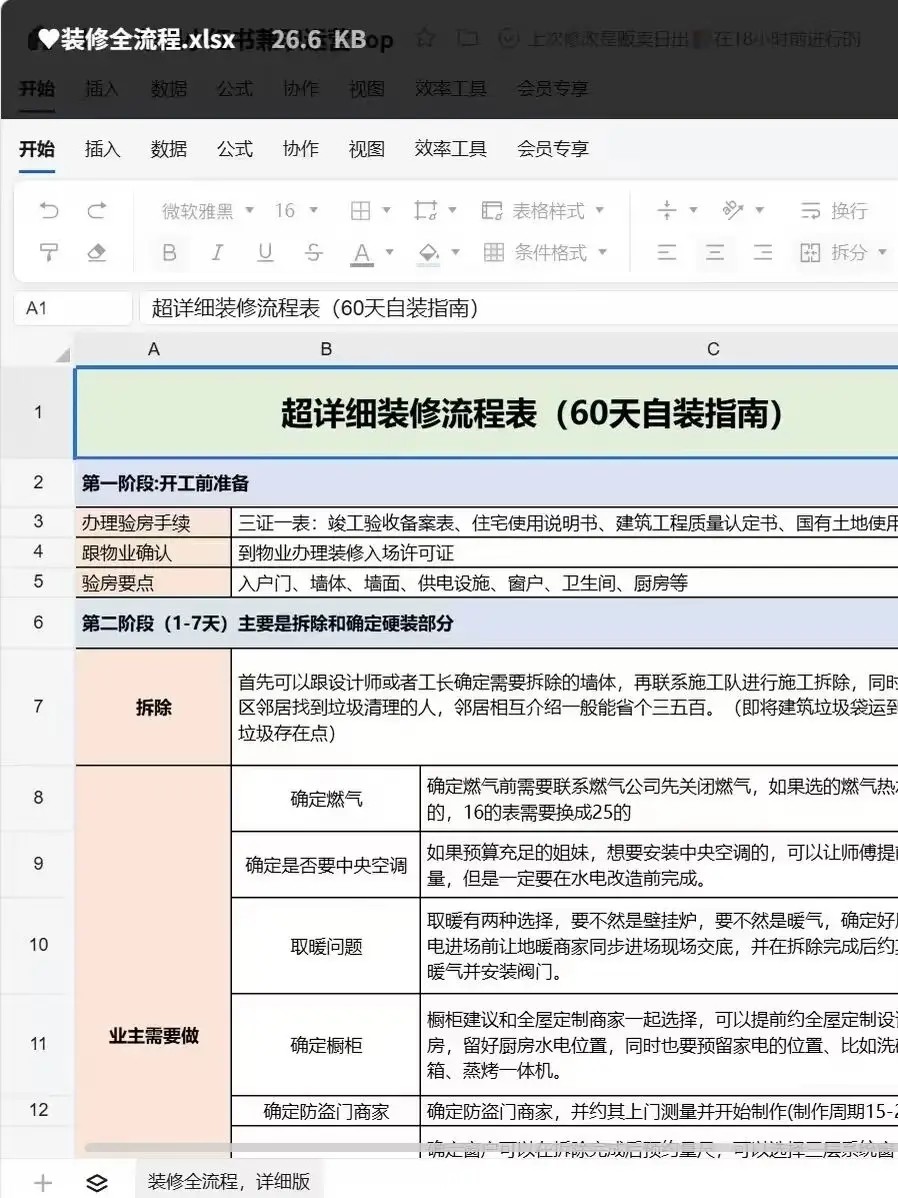Expand the borders dropdown arrow
Screen dimensions: 898x1198
click(386, 210)
